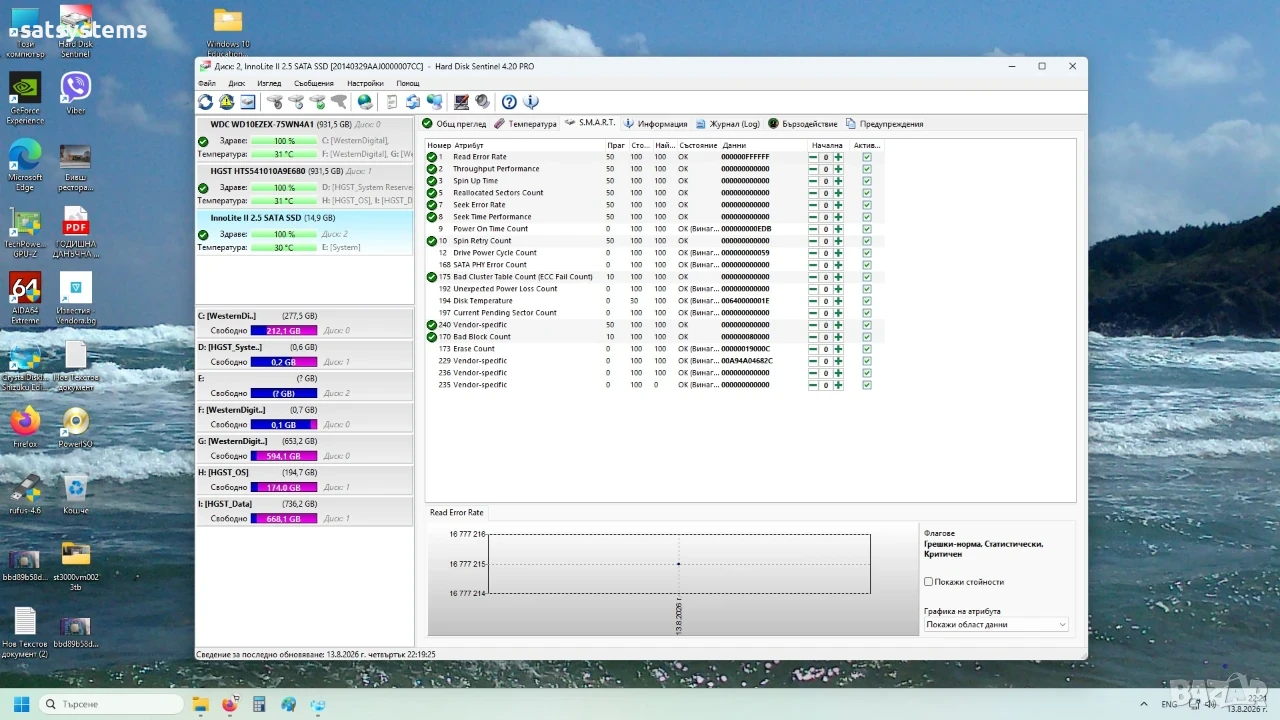The image size is (1280, 720).
Task: Click the refresh disk information toolbar icon
Action: [205, 102]
